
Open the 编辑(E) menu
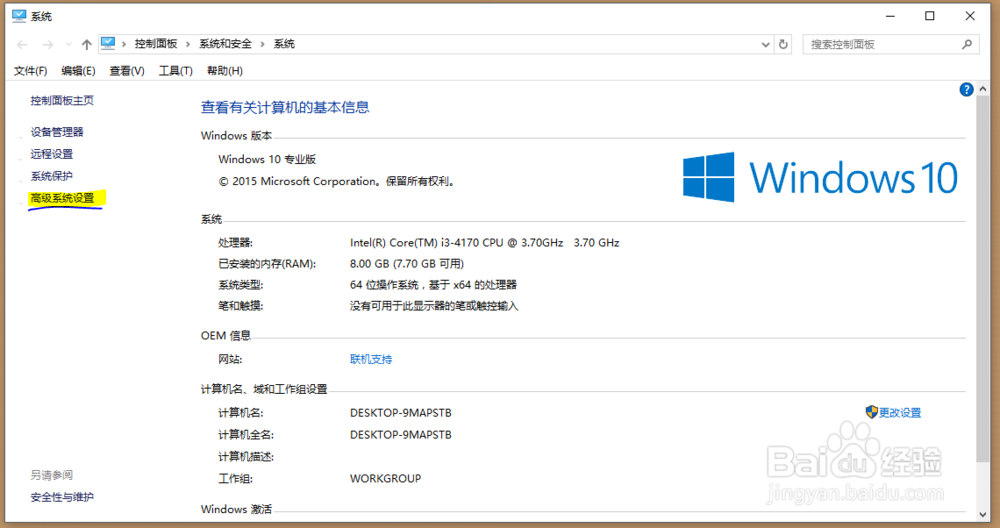78,71
